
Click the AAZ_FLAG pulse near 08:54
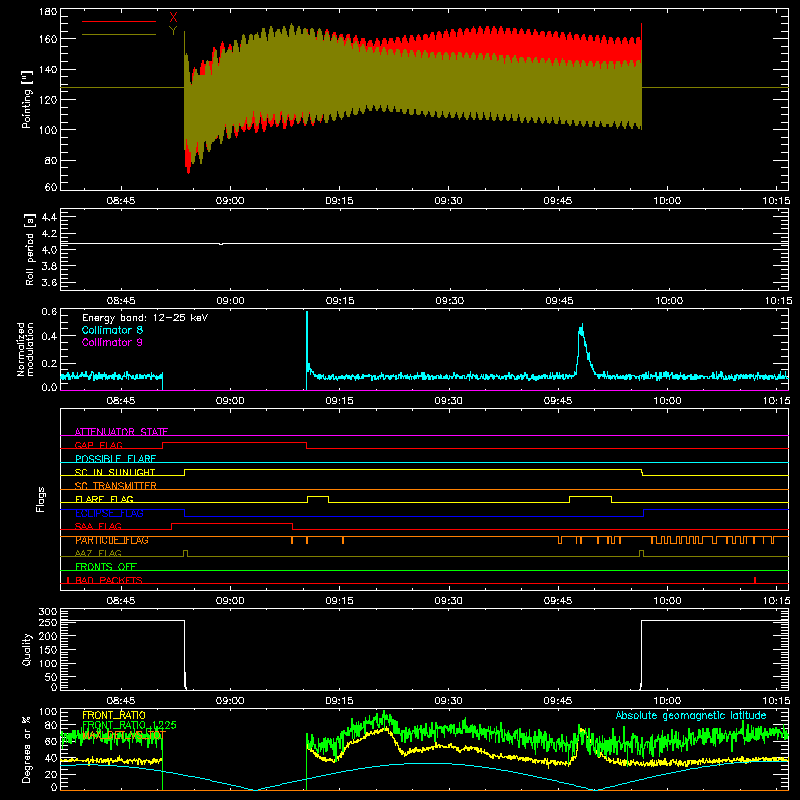coord(185,553)
